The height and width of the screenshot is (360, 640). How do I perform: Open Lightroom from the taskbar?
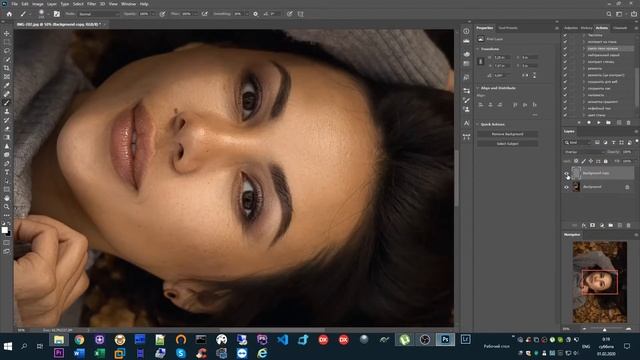click(x=465, y=340)
